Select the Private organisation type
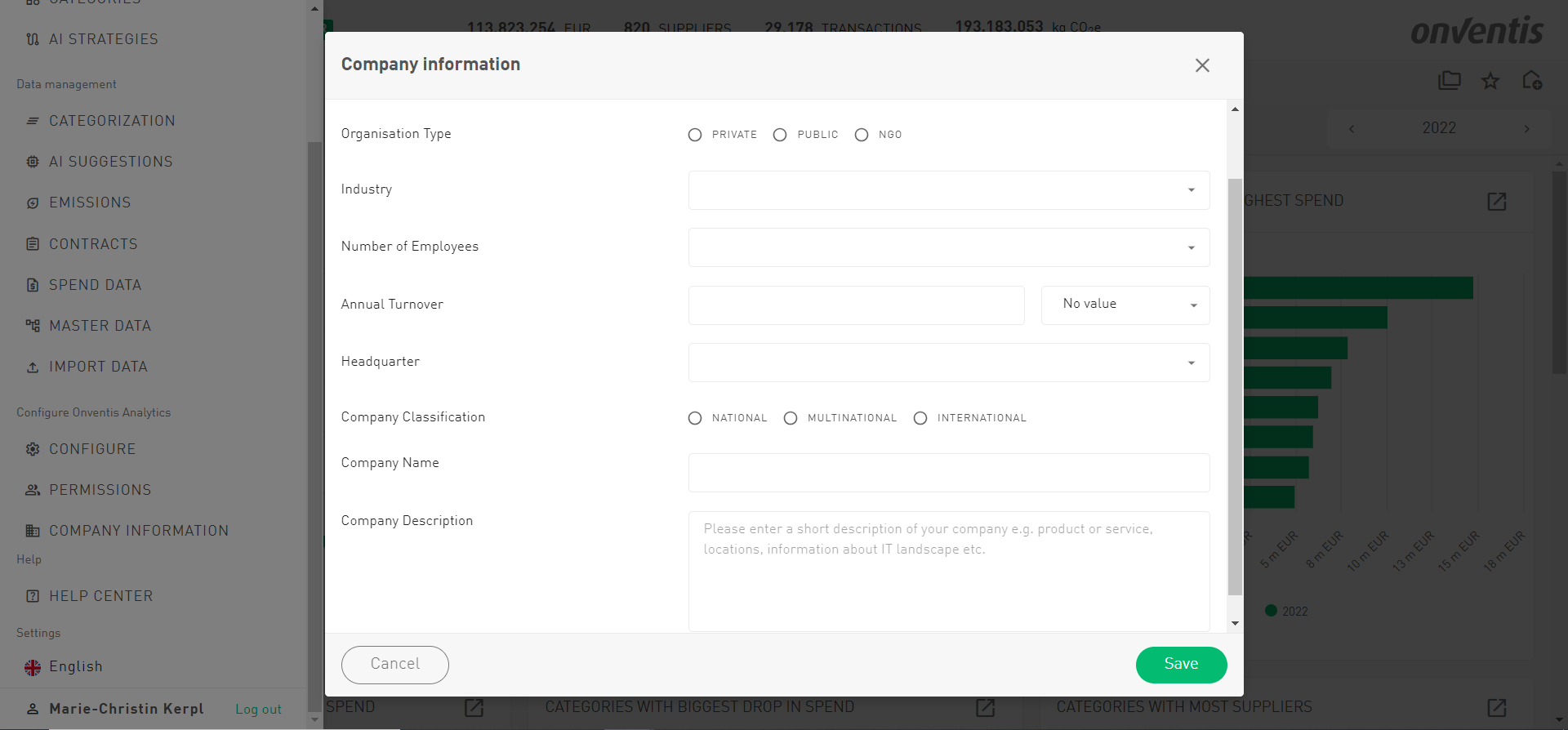 tap(695, 135)
